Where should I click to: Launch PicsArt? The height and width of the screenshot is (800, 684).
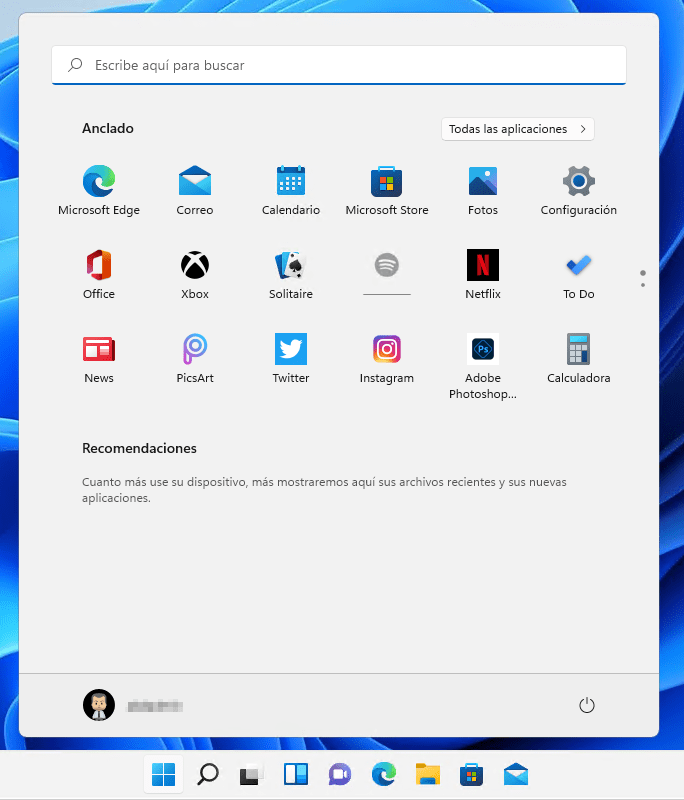point(194,358)
